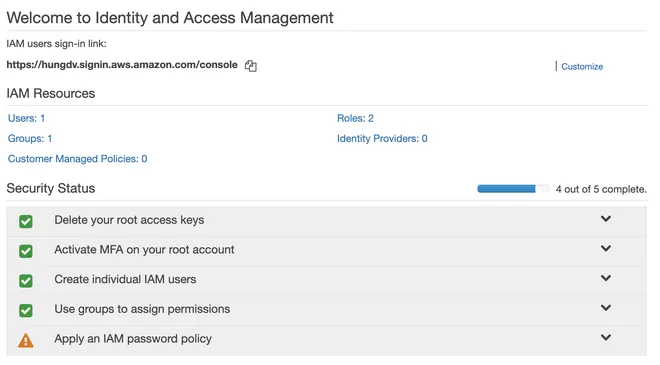Click Create individual IAM users text
The image size is (660, 365).
click(x=125, y=279)
